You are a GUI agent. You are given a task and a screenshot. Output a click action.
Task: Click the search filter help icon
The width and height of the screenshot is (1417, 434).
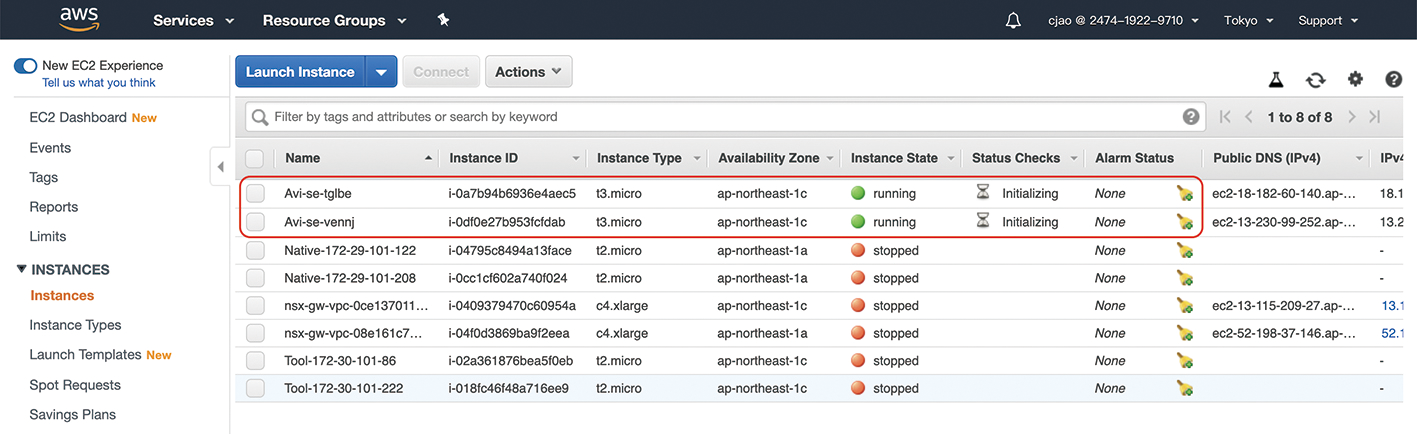[x=1191, y=117]
